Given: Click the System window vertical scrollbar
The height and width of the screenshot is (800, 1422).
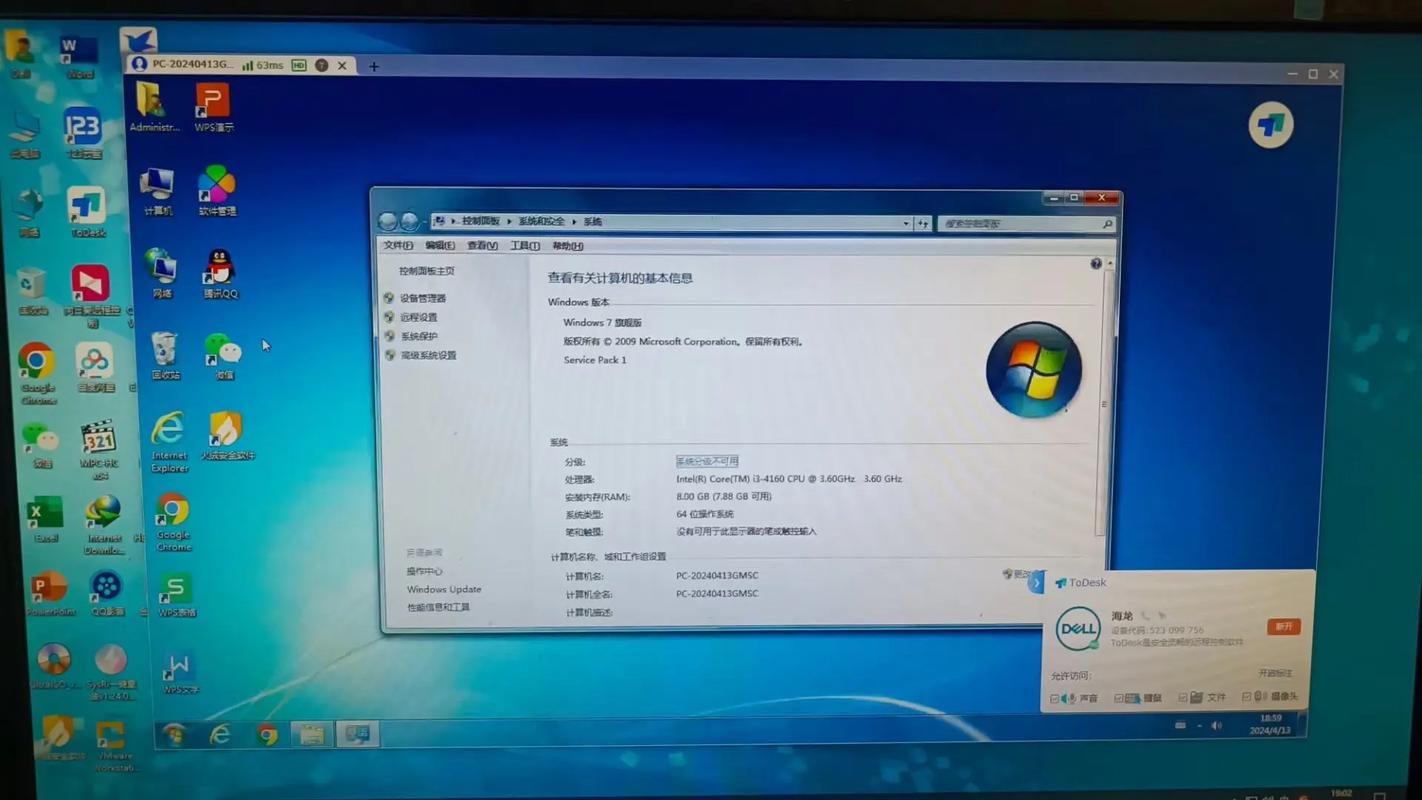Looking at the screenshot, I should pyautogui.click(x=1104, y=403).
